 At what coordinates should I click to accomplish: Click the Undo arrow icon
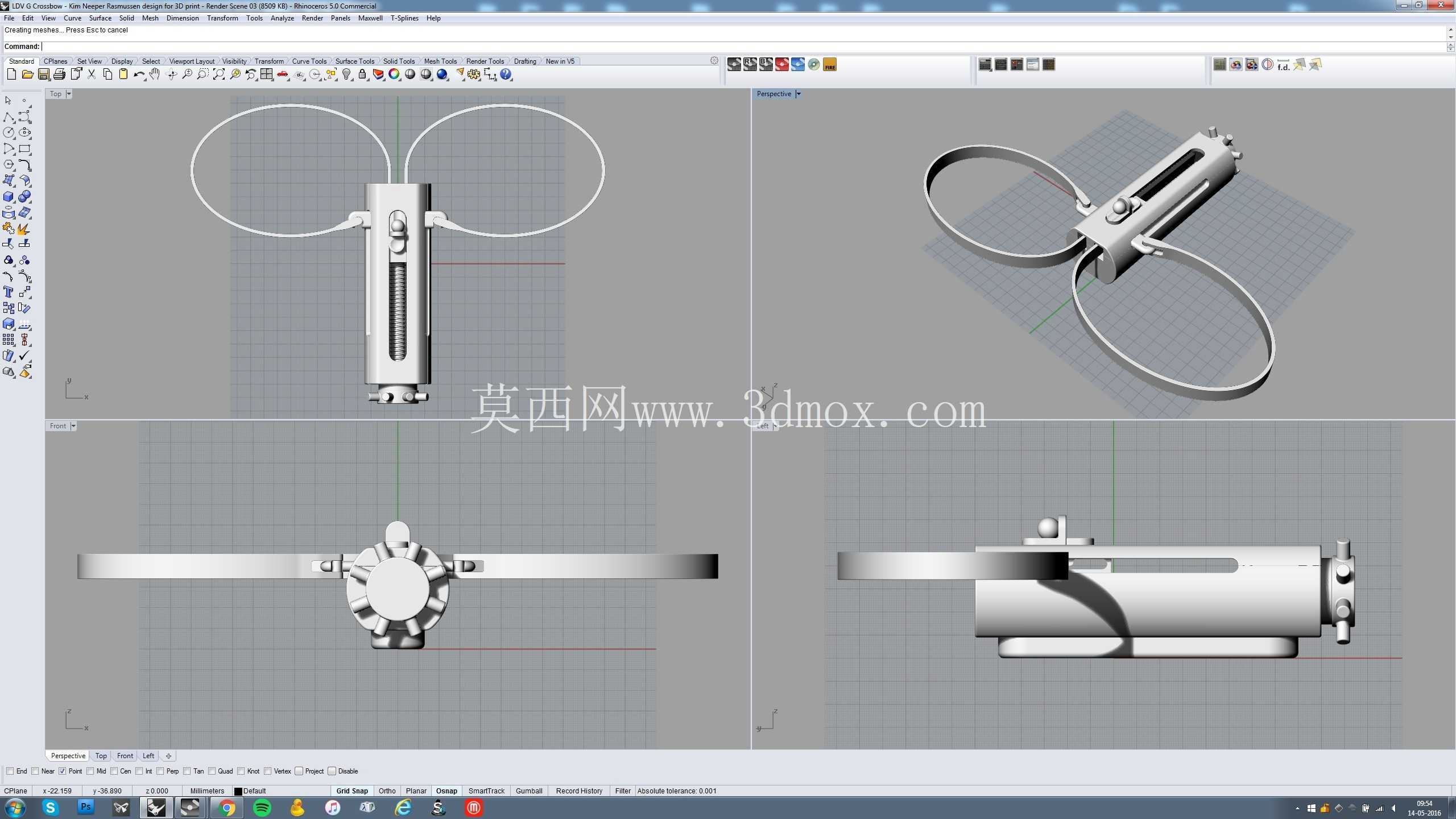139,75
